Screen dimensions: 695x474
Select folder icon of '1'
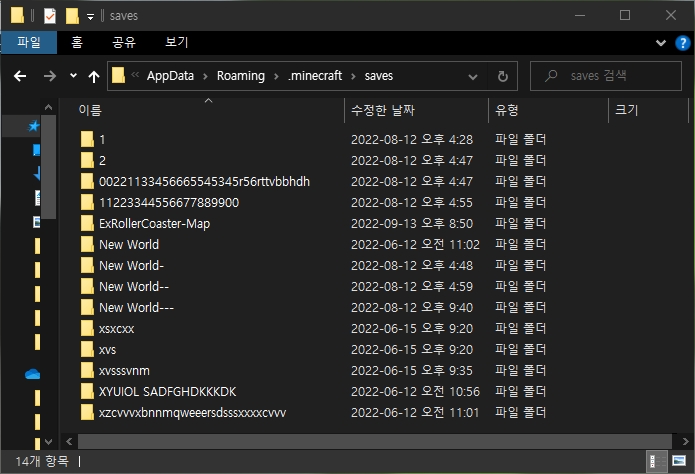(87, 139)
